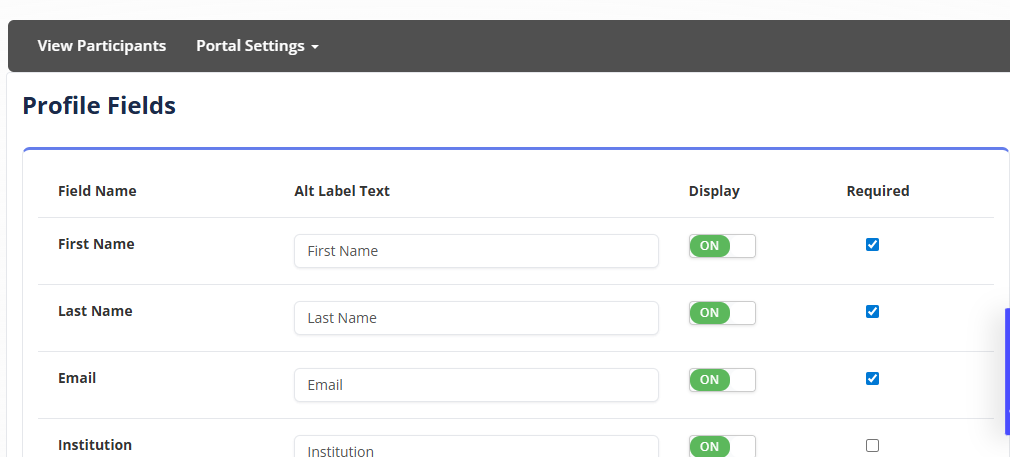Click the Profile Fields page heading
The image size is (1010, 457).
tap(99, 106)
